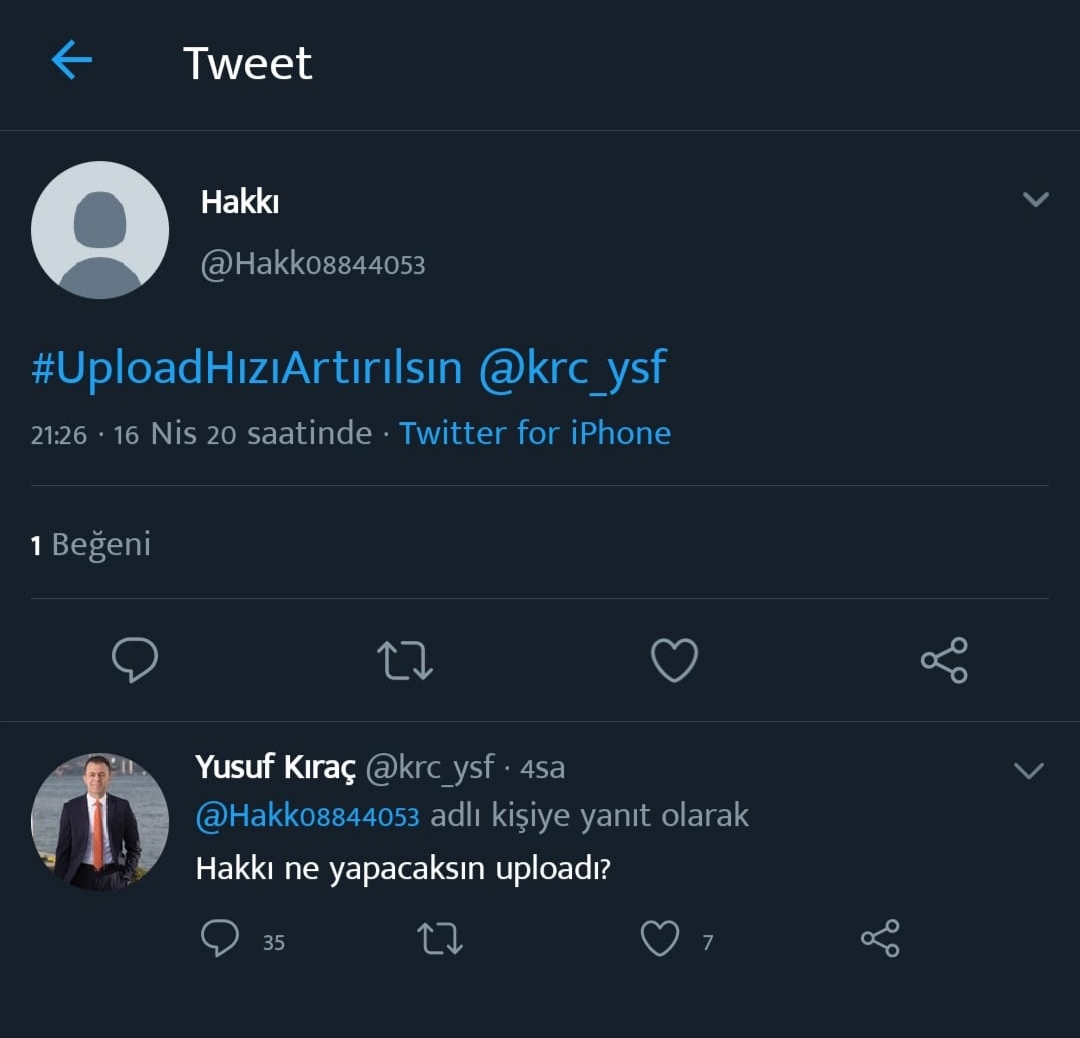The height and width of the screenshot is (1038, 1080).
Task: Like Hakkı's main tweet
Action: point(674,660)
